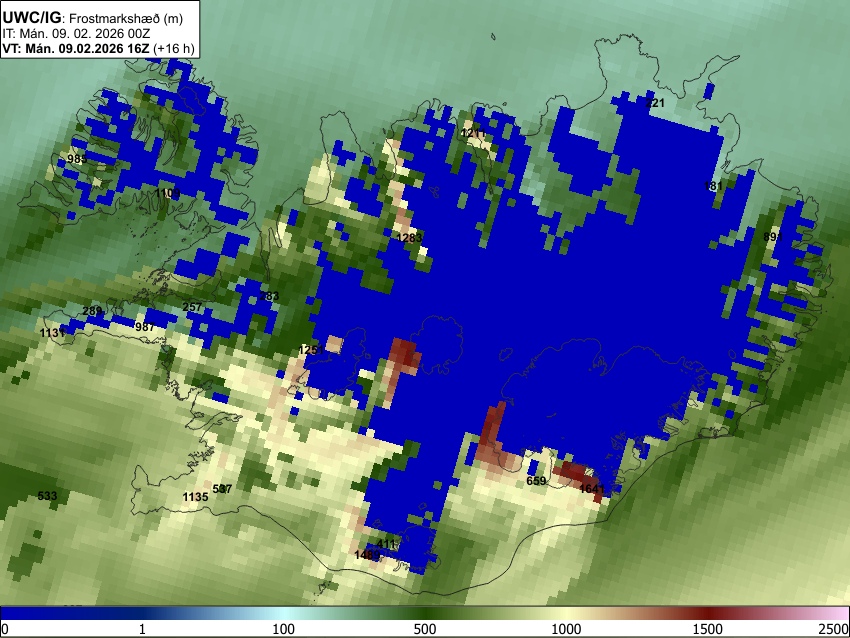Click the legend label 500
This screenshot has width=850, height=638.
pyautogui.click(x=424, y=629)
